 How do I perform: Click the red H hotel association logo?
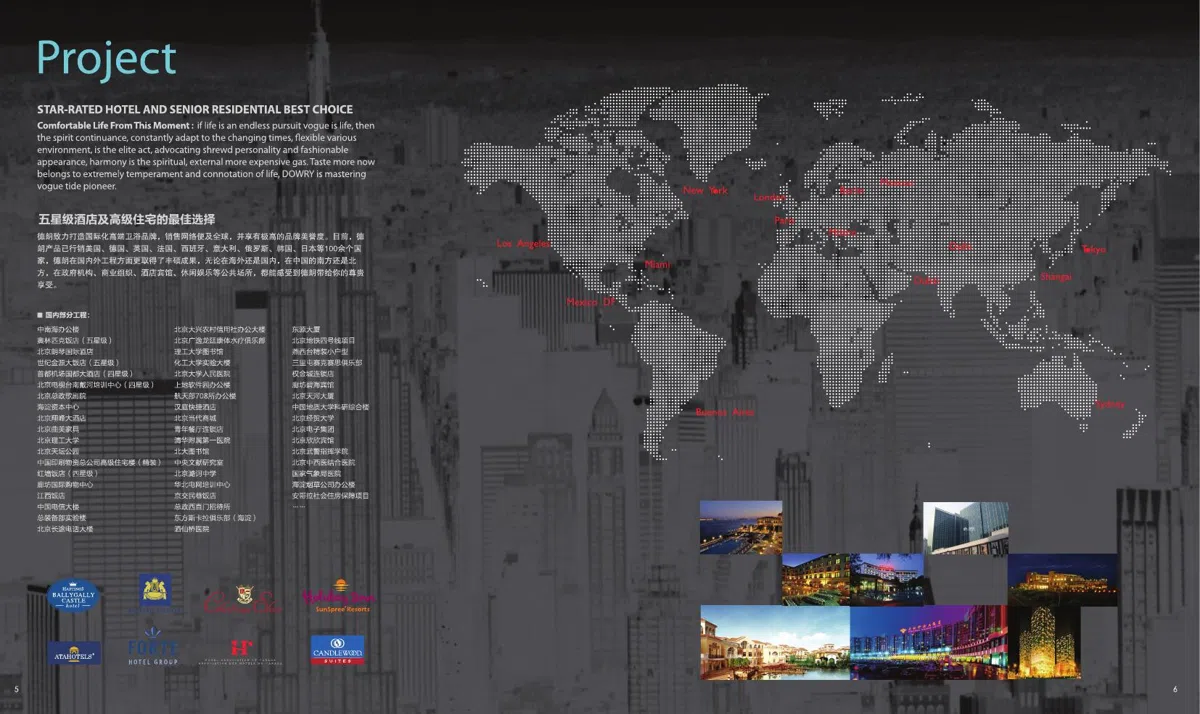point(242,650)
